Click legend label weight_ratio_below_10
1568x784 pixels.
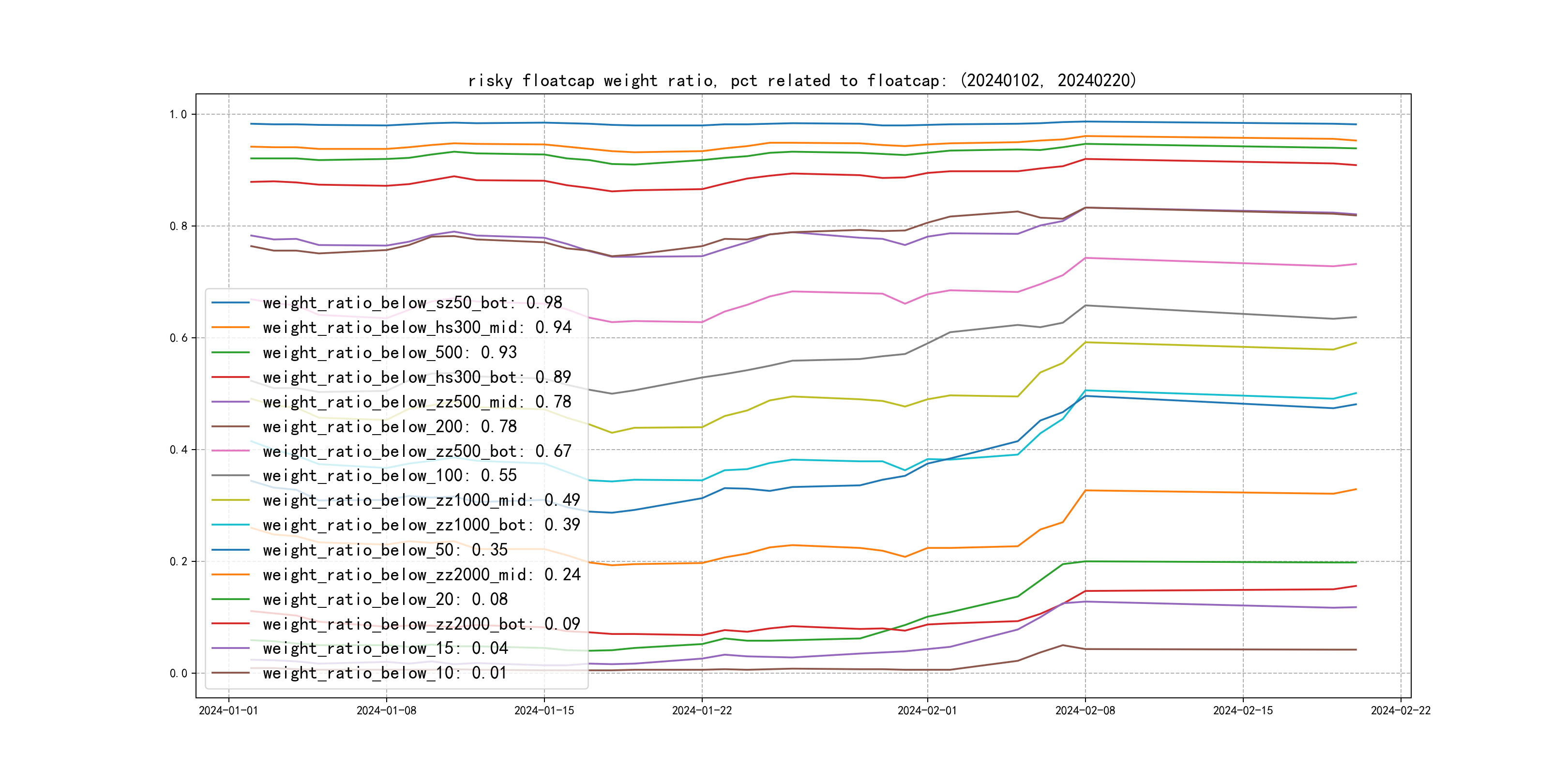pos(385,673)
